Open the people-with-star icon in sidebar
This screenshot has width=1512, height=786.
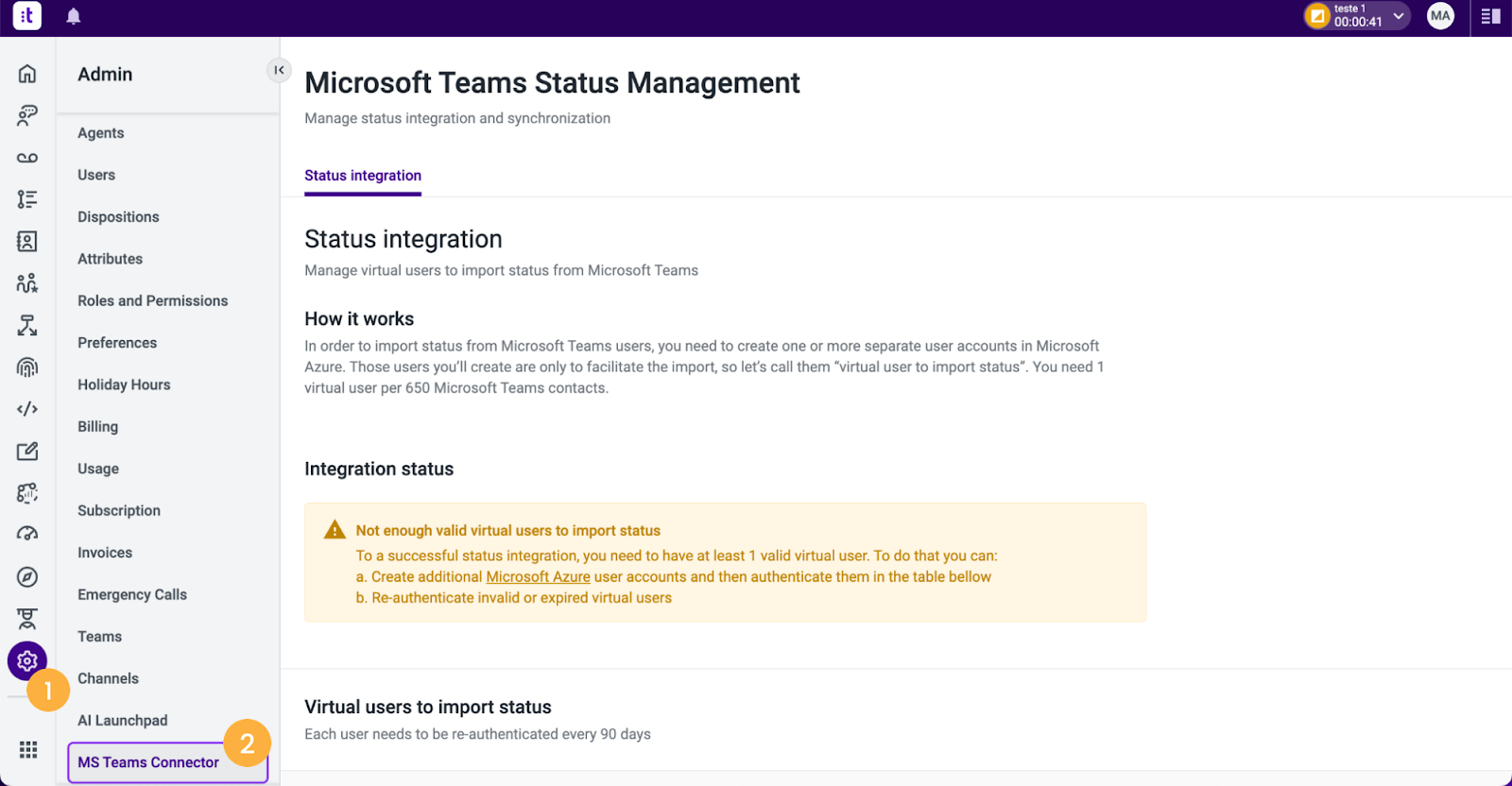click(27, 283)
